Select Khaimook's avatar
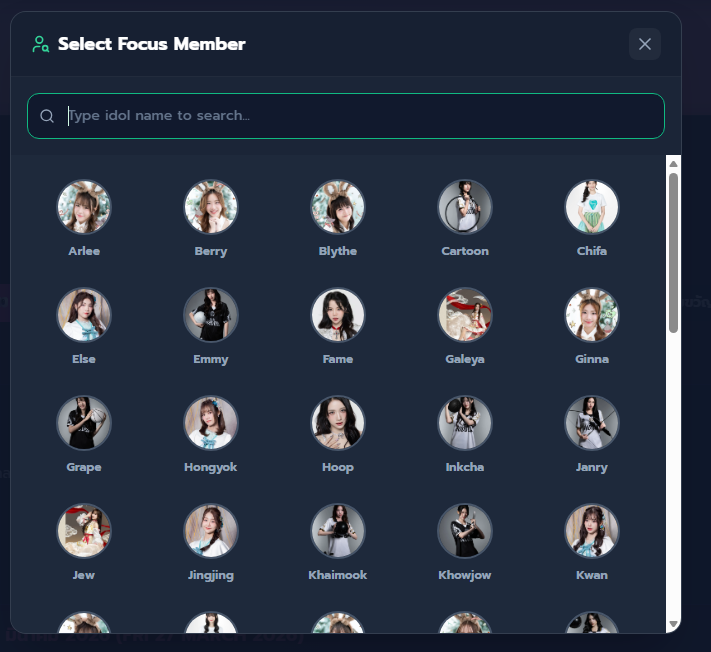This screenshot has width=711, height=652. 338,530
